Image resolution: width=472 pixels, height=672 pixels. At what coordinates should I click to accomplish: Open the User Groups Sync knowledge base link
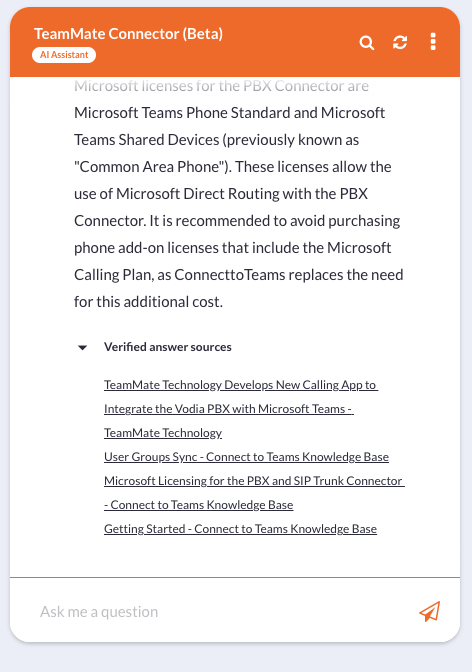pyautogui.click(x=247, y=457)
